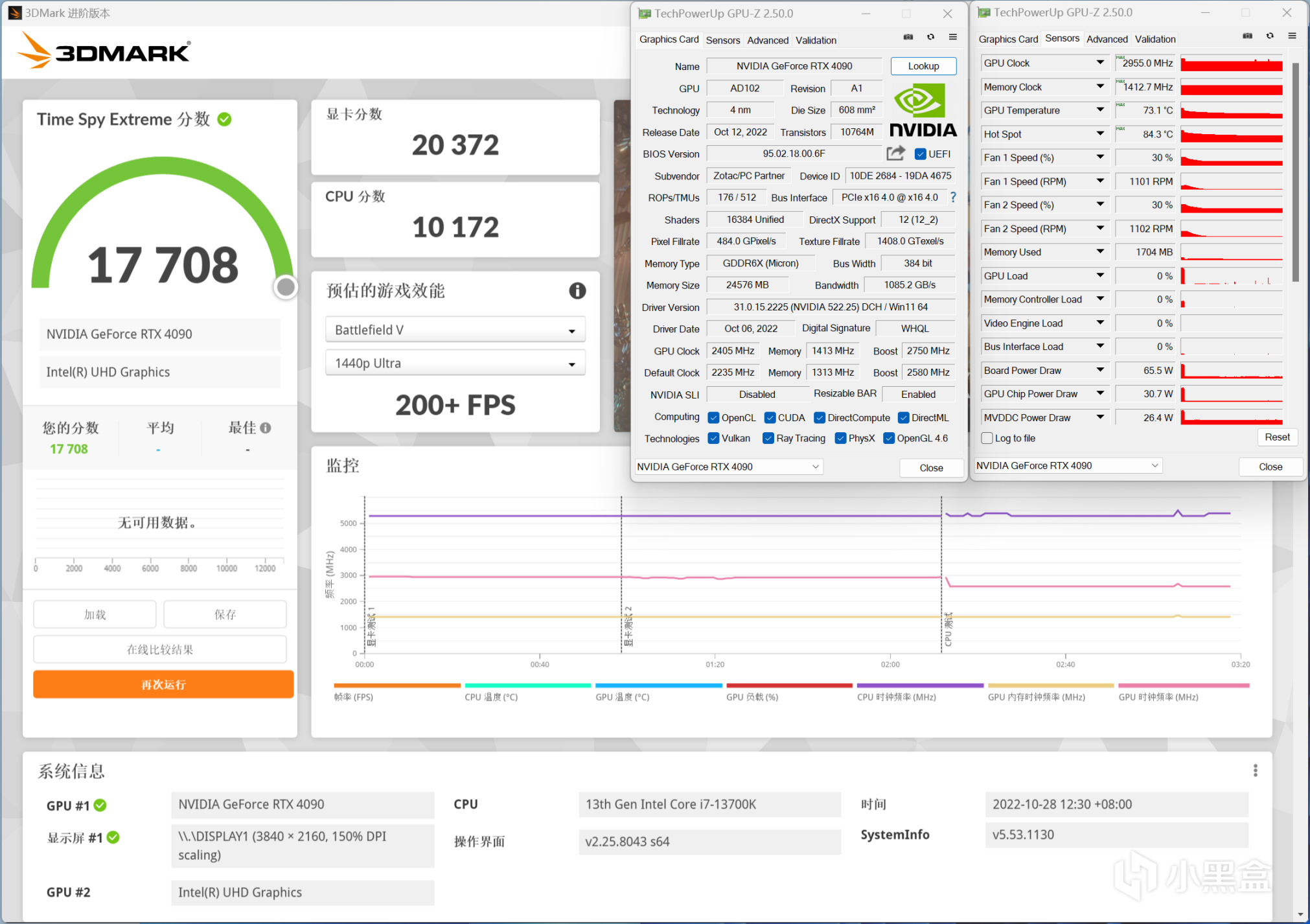The height and width of the screenshot is (924, 1310).
Task: Click the Bus Interface question mark icon
Action: [x=953, y=197]
